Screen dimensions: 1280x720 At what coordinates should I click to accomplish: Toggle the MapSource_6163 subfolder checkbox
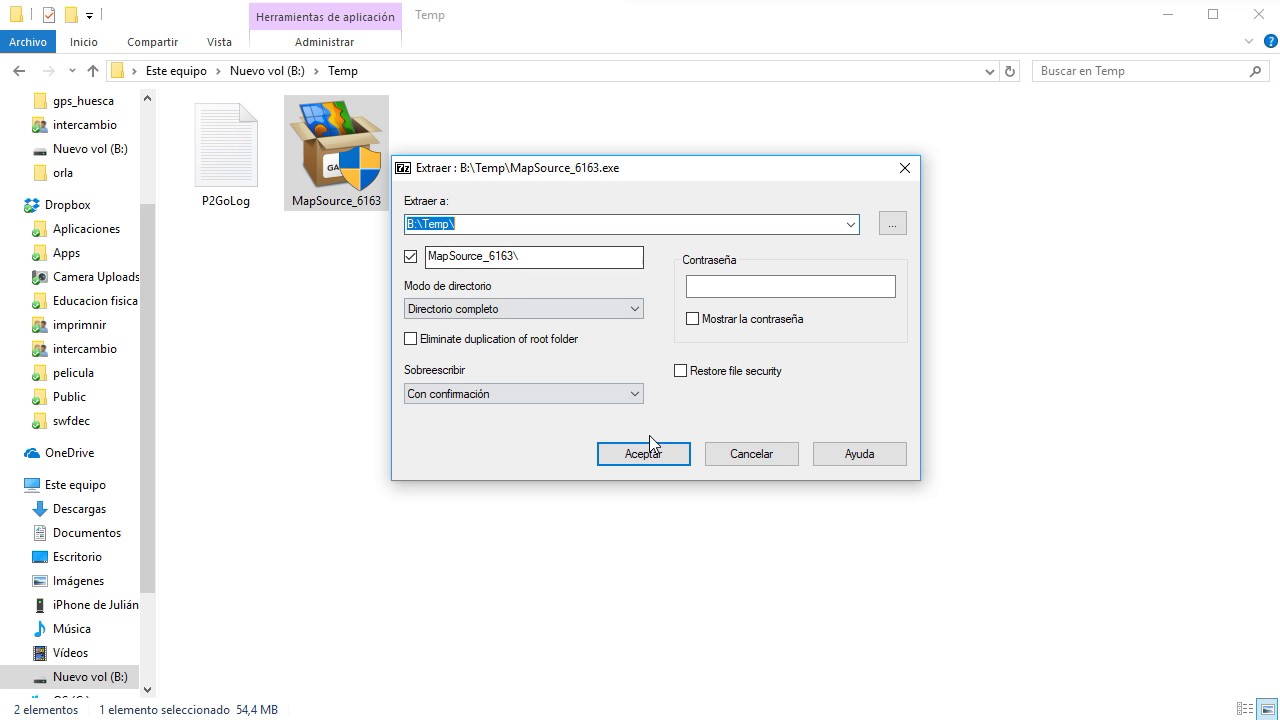click(410, 256)
